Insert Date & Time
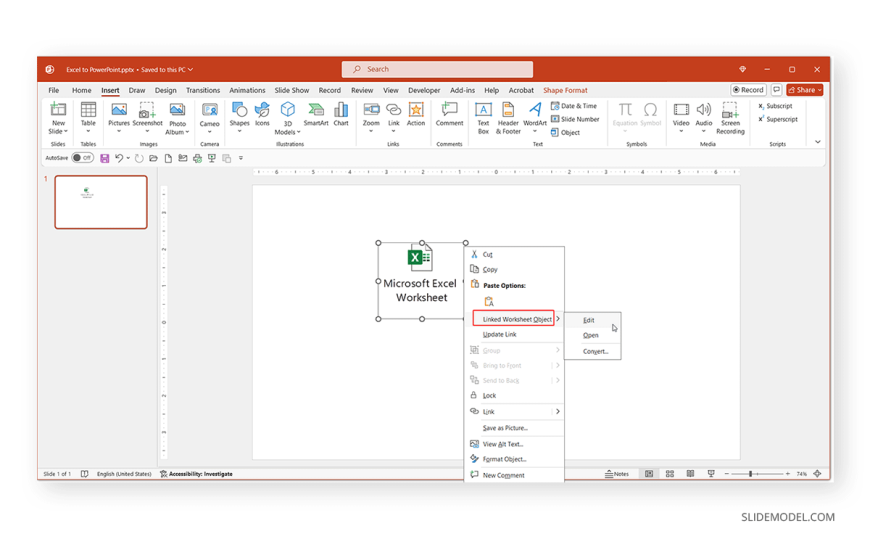870x539 pixels. [x=574, y=105]
